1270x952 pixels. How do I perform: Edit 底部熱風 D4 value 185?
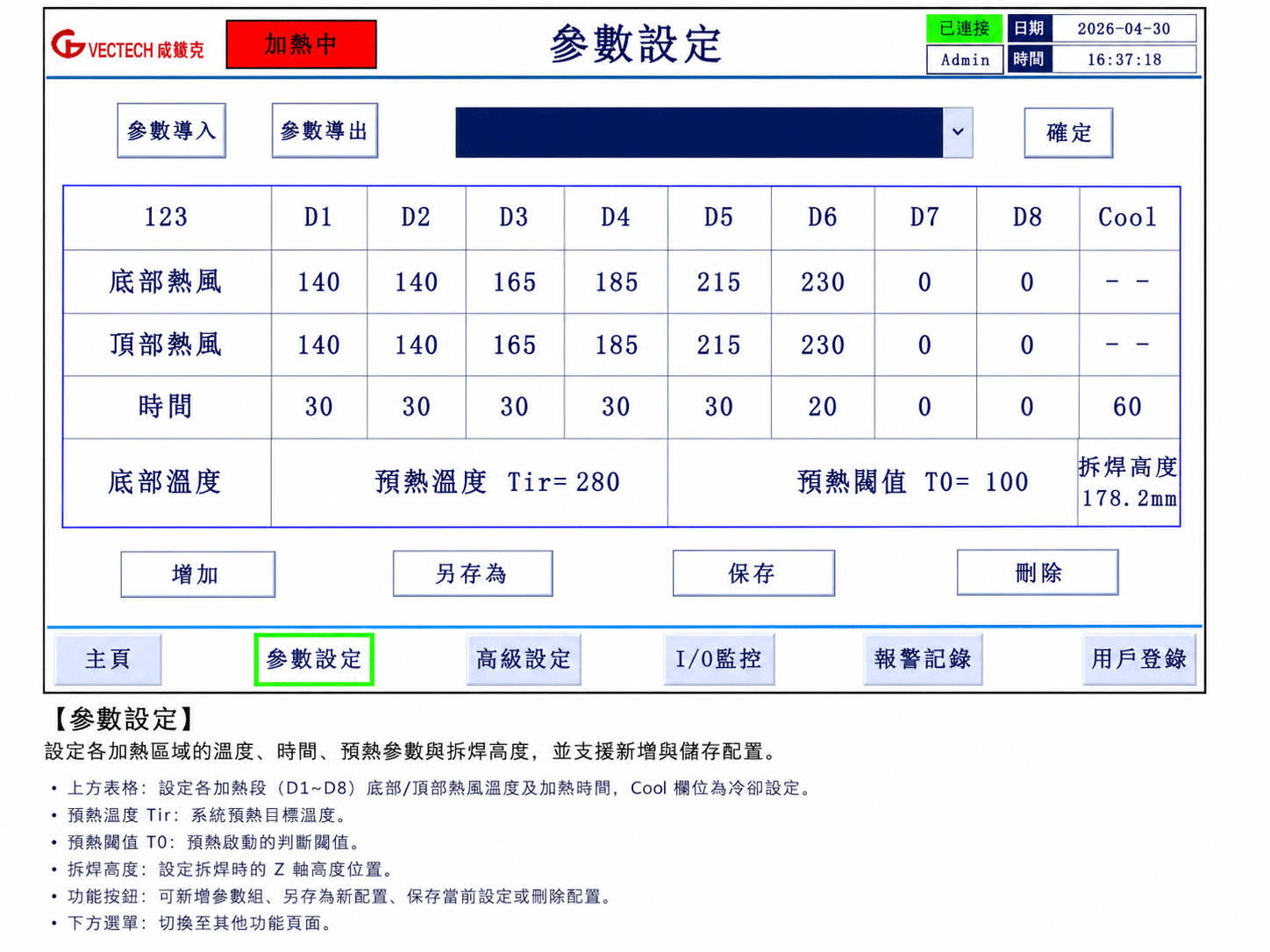coord(617,282)
